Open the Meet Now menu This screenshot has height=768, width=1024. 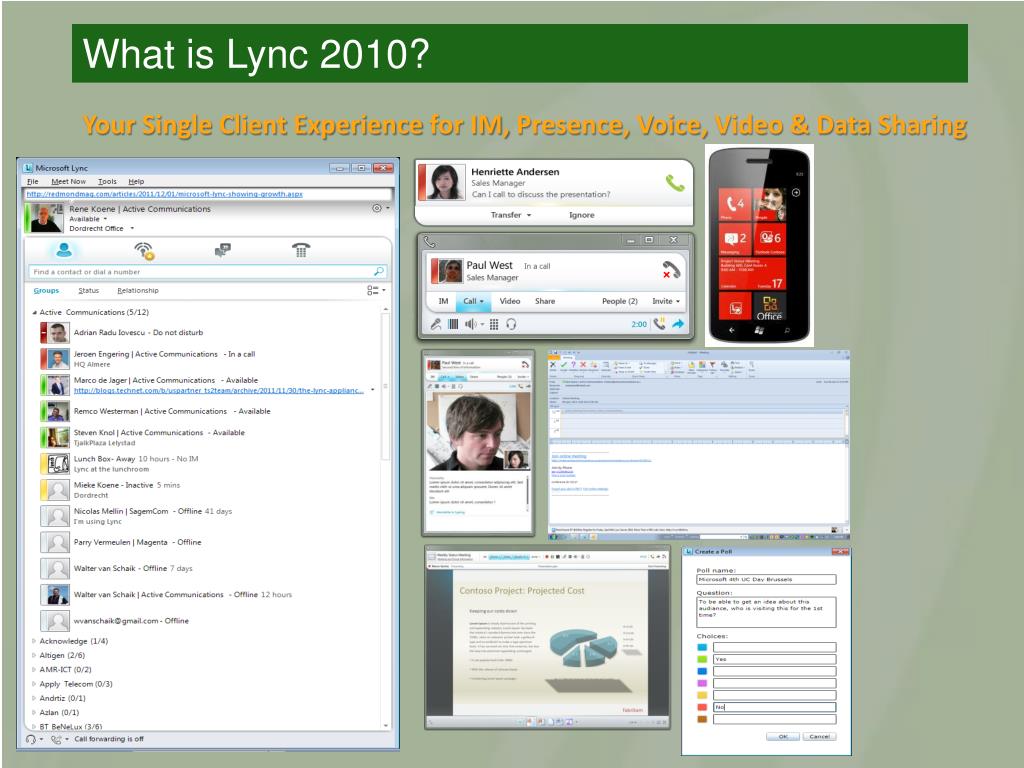pyautogui.click(x=69, y=182)
